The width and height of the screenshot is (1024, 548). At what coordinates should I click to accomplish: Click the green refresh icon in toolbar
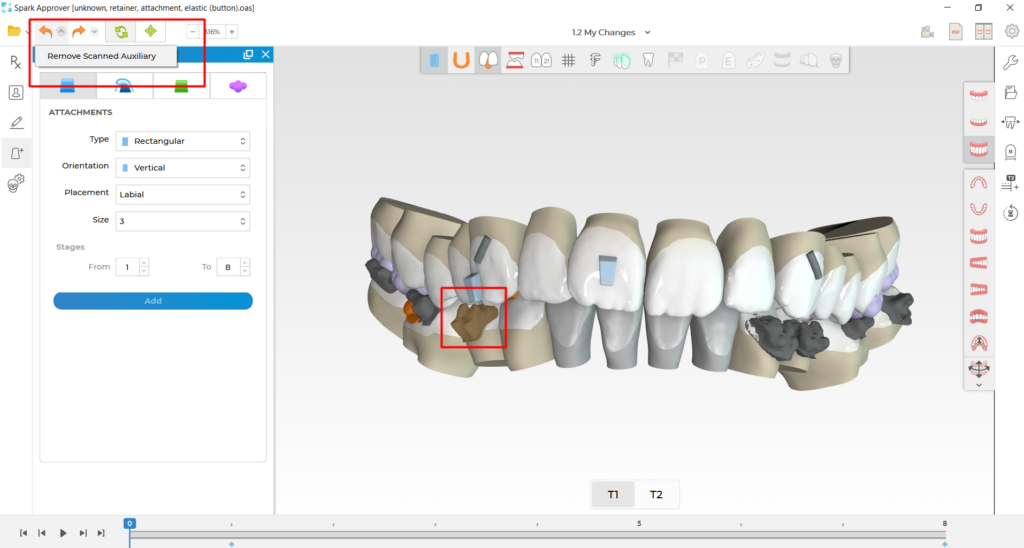point(121,31)
